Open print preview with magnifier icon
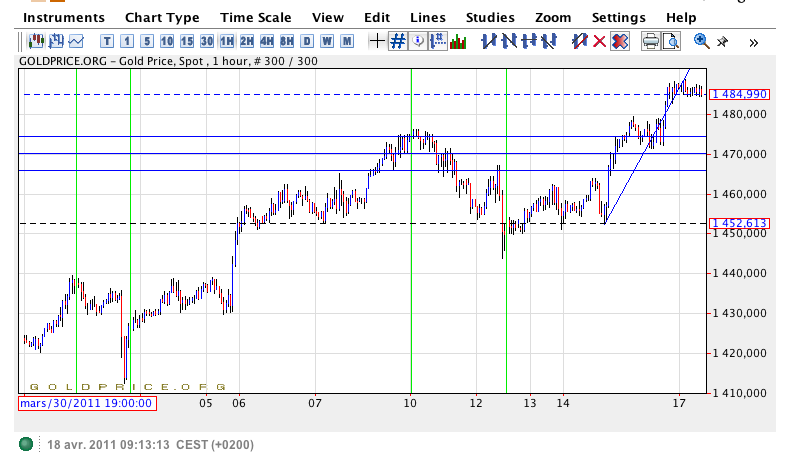The image size is (797, 455). click(x=671, y=41)
